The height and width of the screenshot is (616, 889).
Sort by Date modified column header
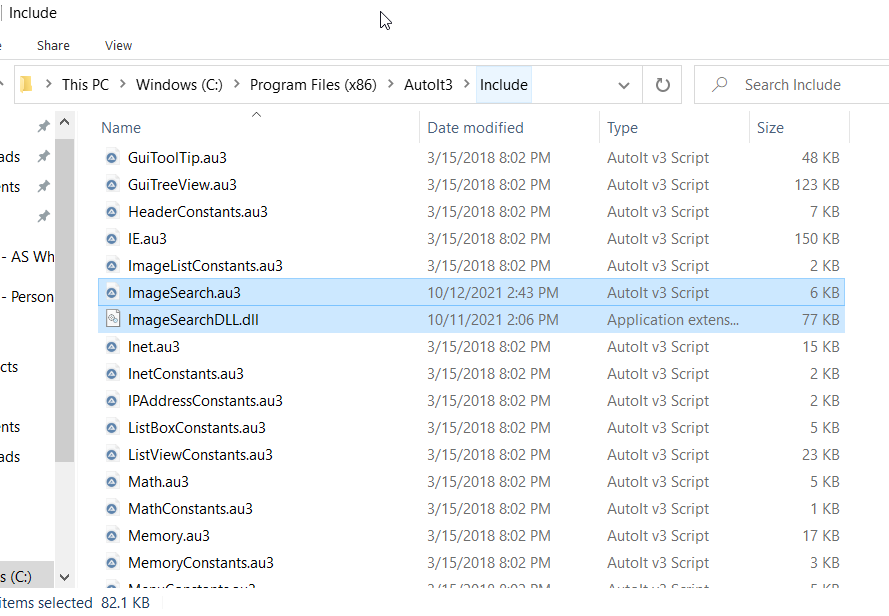click(x=475, y=128)
